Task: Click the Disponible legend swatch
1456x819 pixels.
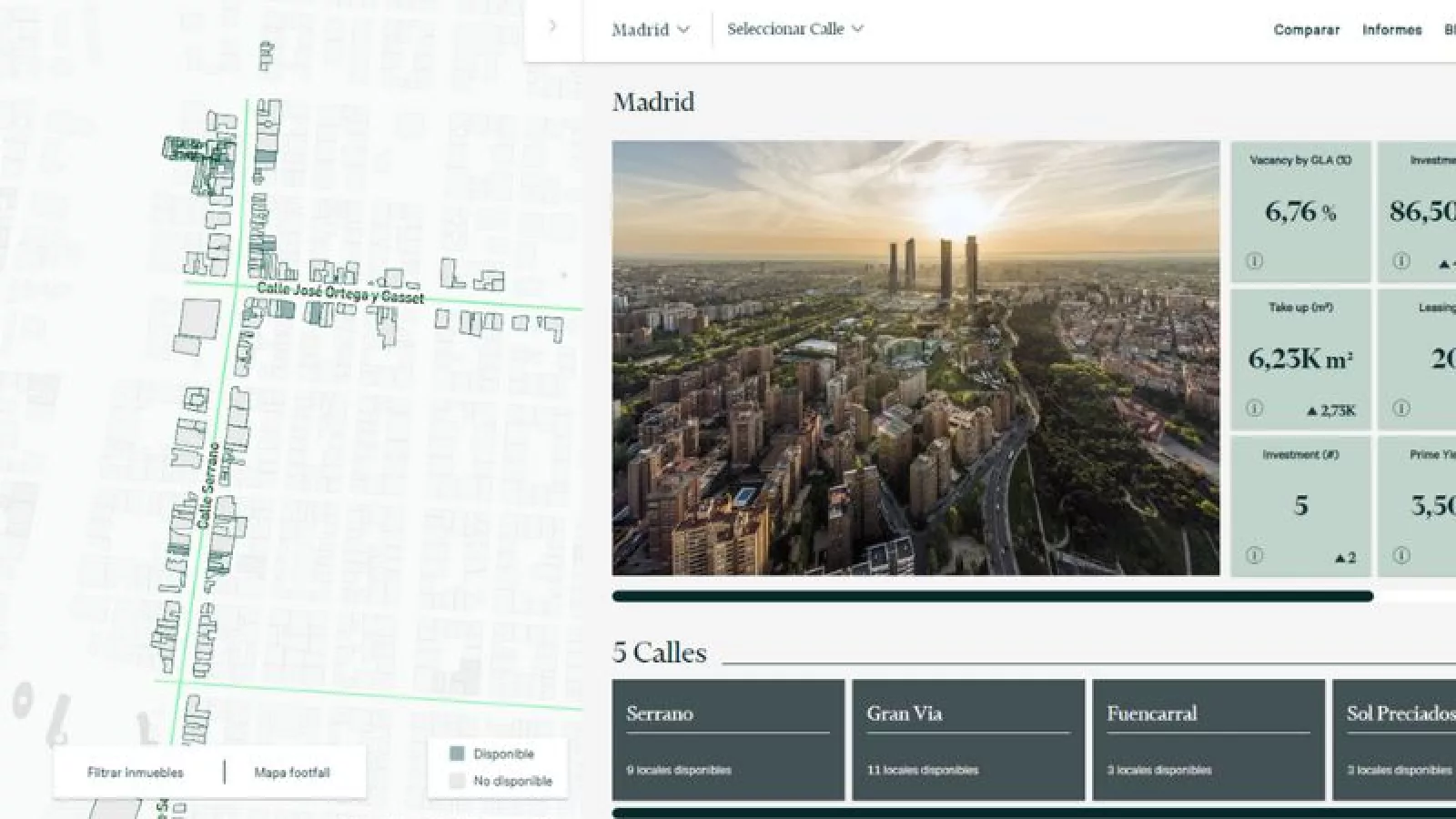Action: pyautogui.click(x=457, y=753)
